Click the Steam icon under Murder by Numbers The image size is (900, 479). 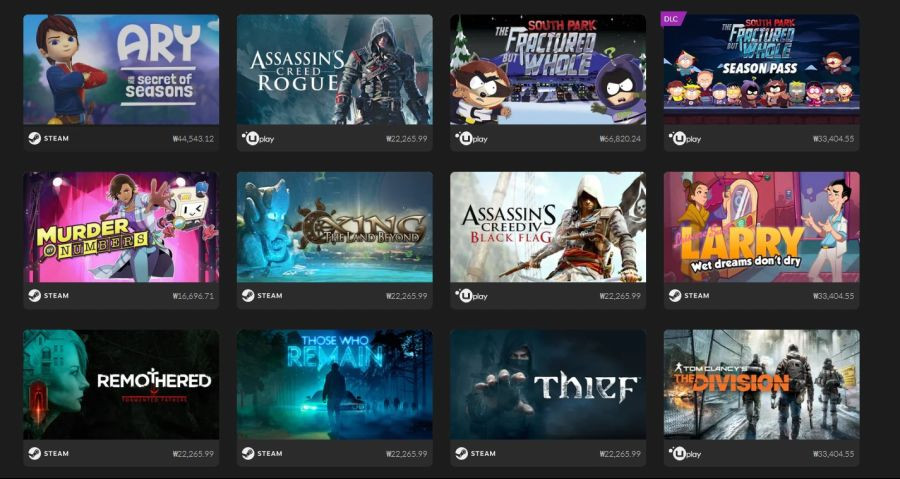point(34,295)
